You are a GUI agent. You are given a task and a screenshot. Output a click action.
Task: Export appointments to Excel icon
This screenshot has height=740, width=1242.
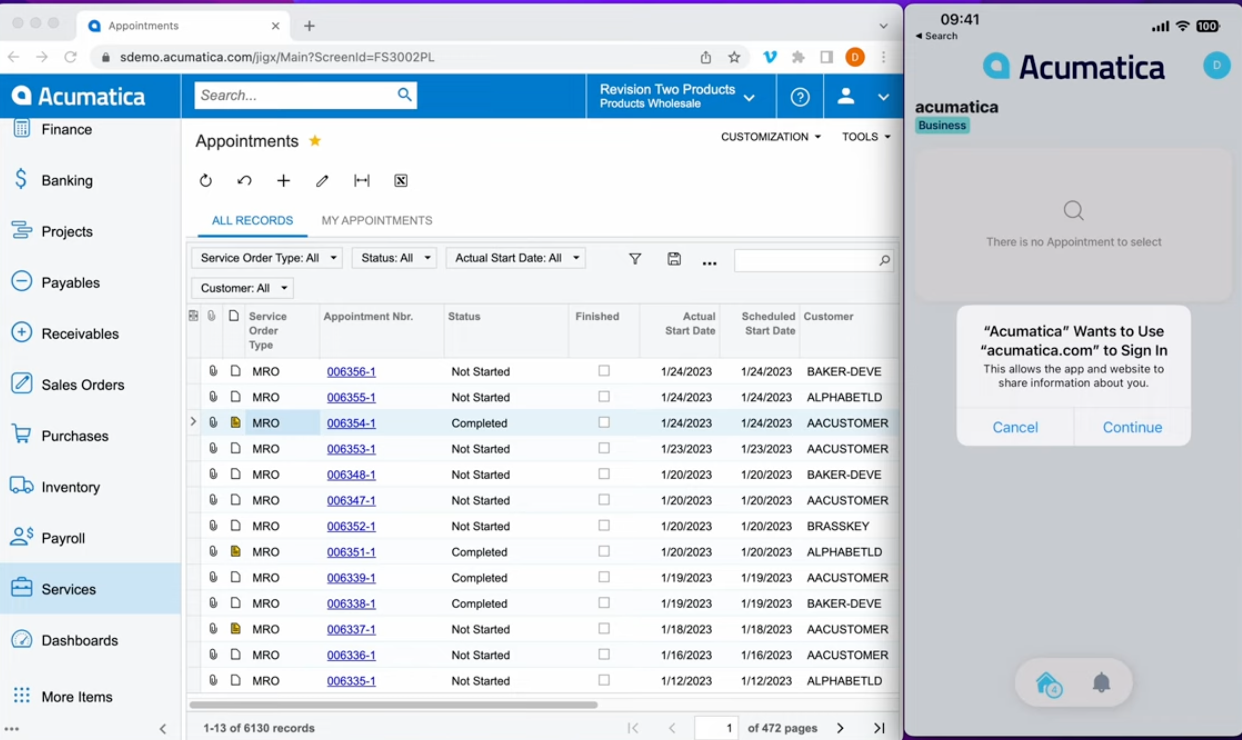[x=401, y=181]
